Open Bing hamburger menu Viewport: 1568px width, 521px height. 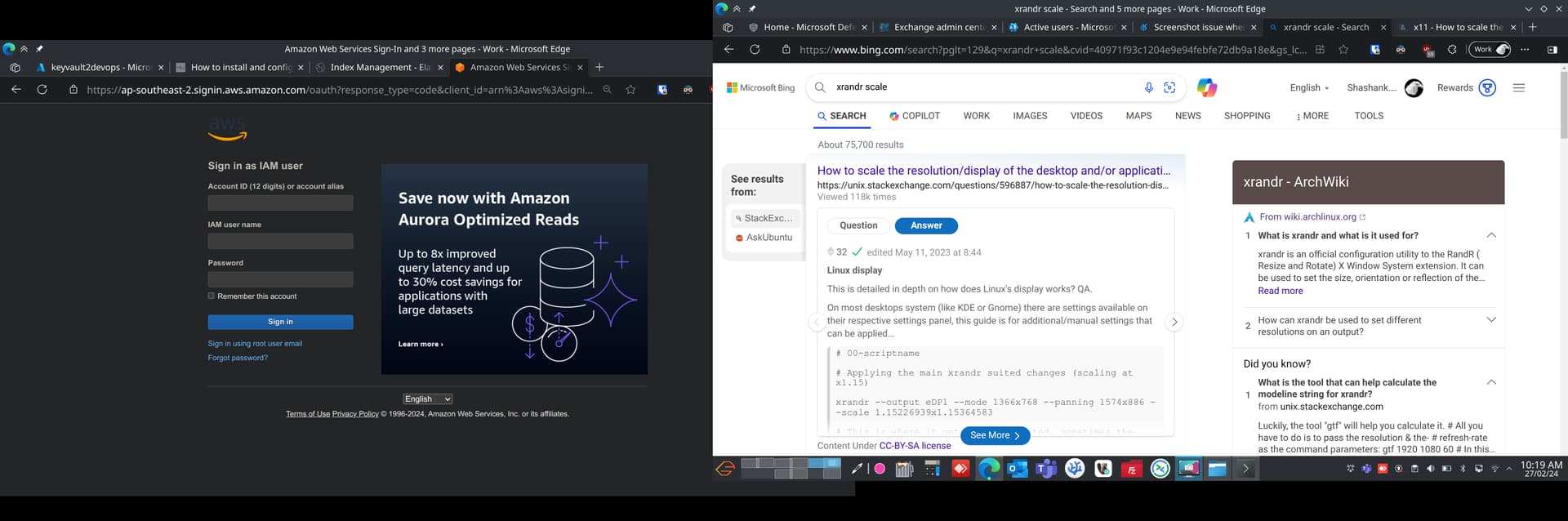pyautogui.click(x=1519, y=87)
